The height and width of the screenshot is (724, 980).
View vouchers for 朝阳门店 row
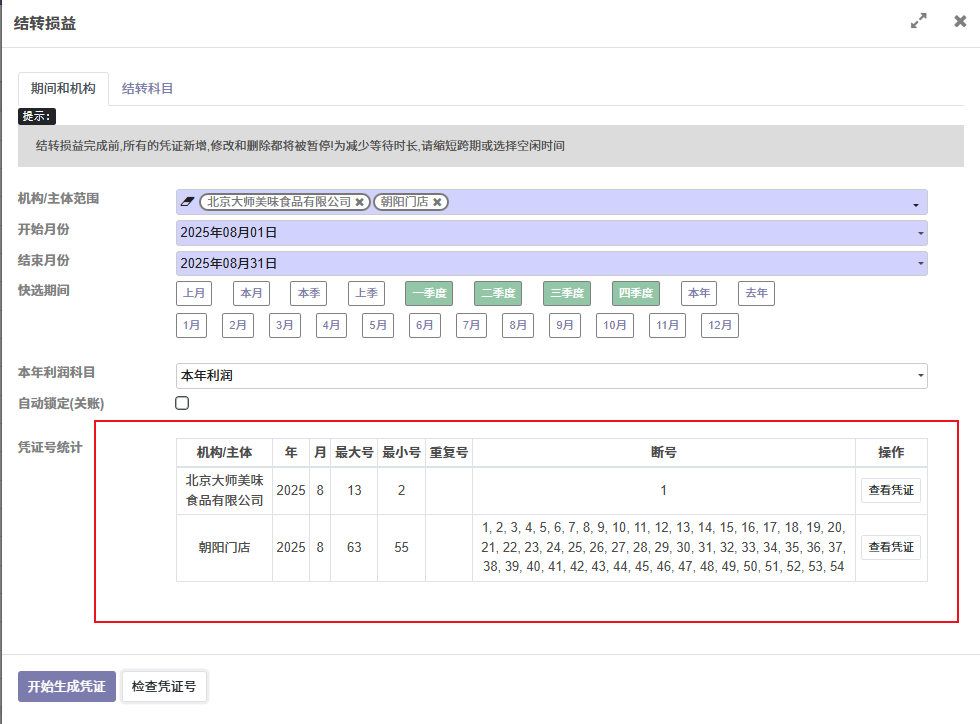(890, 548)
